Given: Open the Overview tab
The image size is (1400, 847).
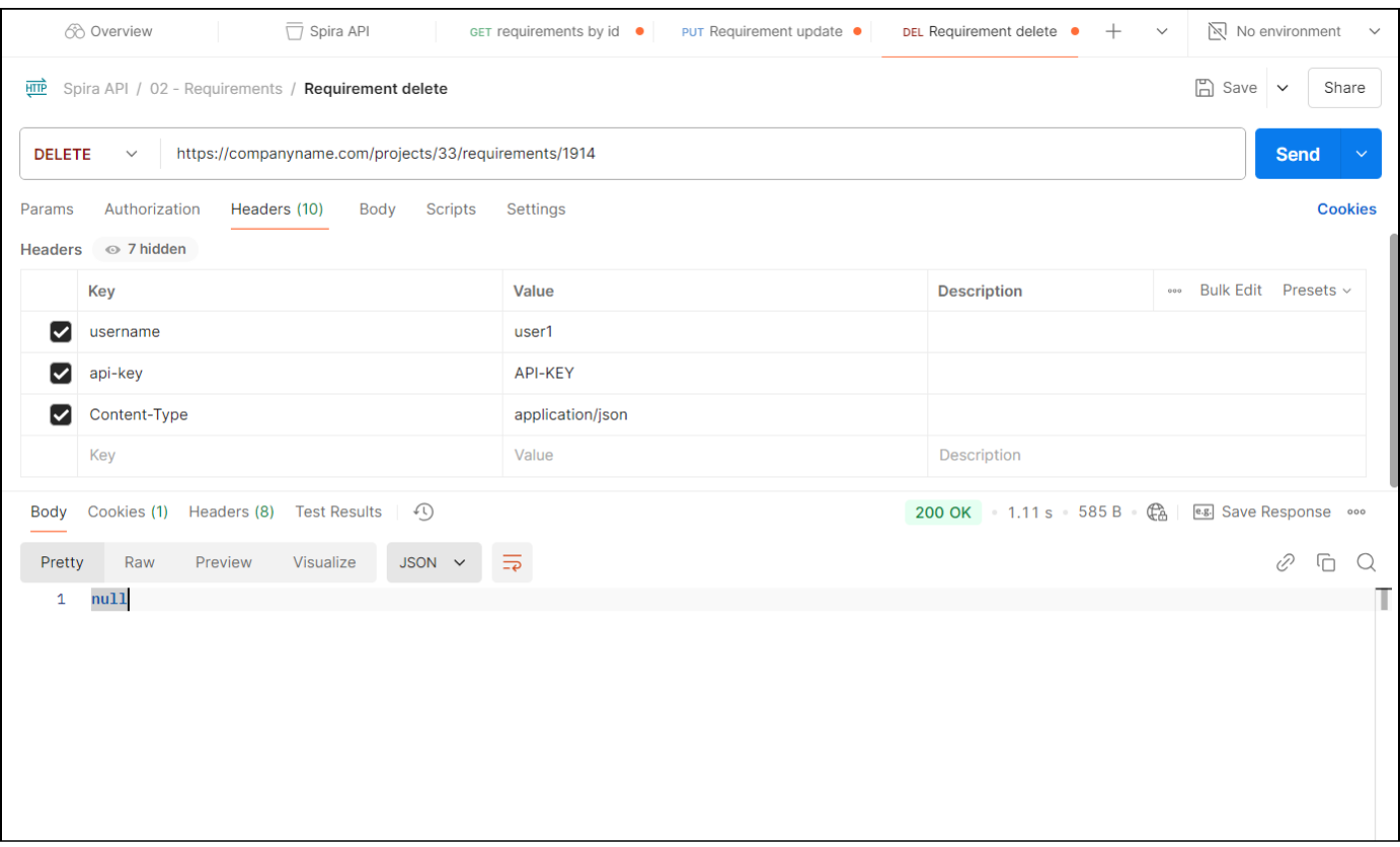Looking at the screenshot, I should pyautogui.click(x=108, y=31).
